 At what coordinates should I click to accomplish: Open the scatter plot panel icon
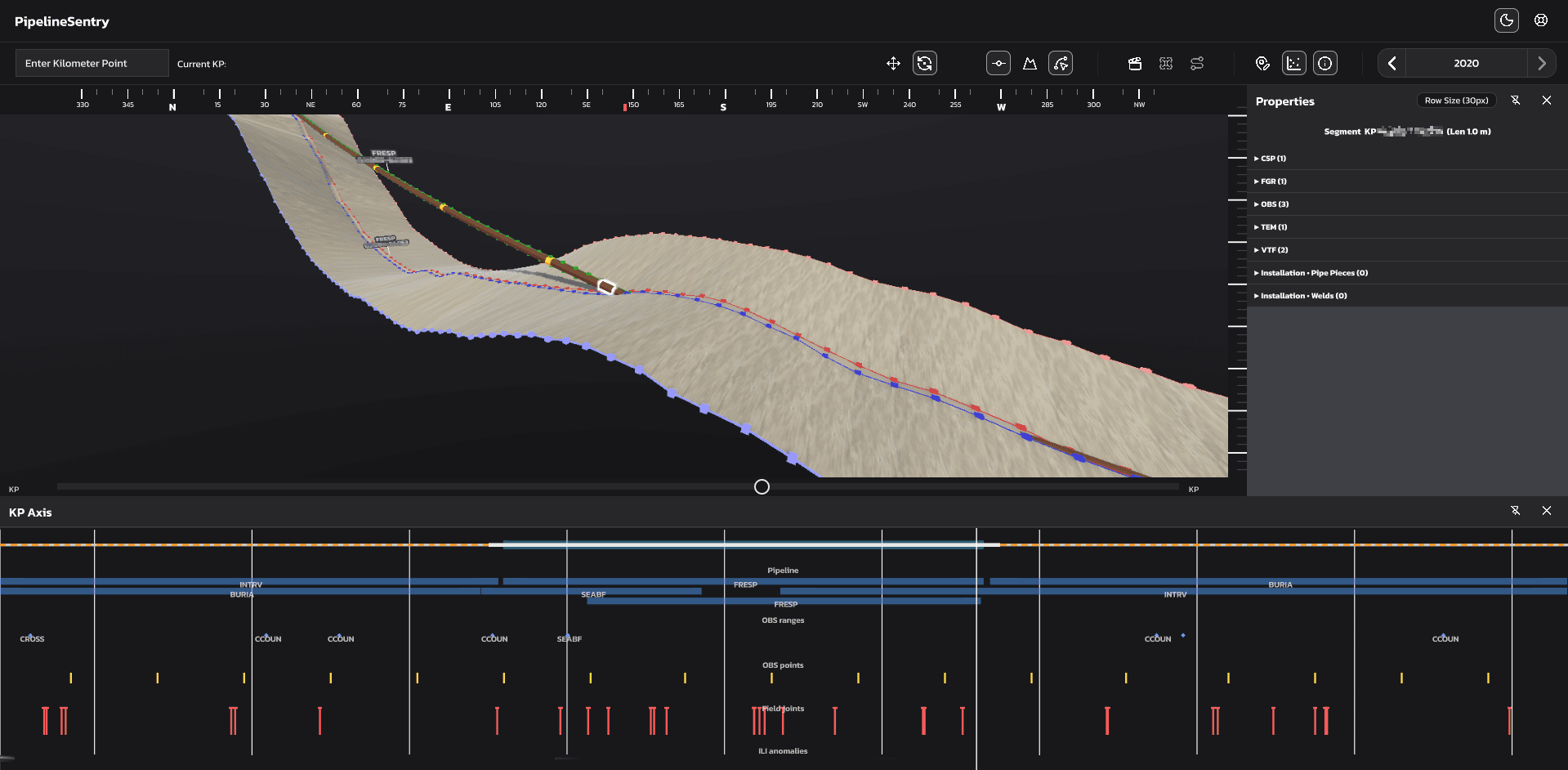[x=1293, y=63]
